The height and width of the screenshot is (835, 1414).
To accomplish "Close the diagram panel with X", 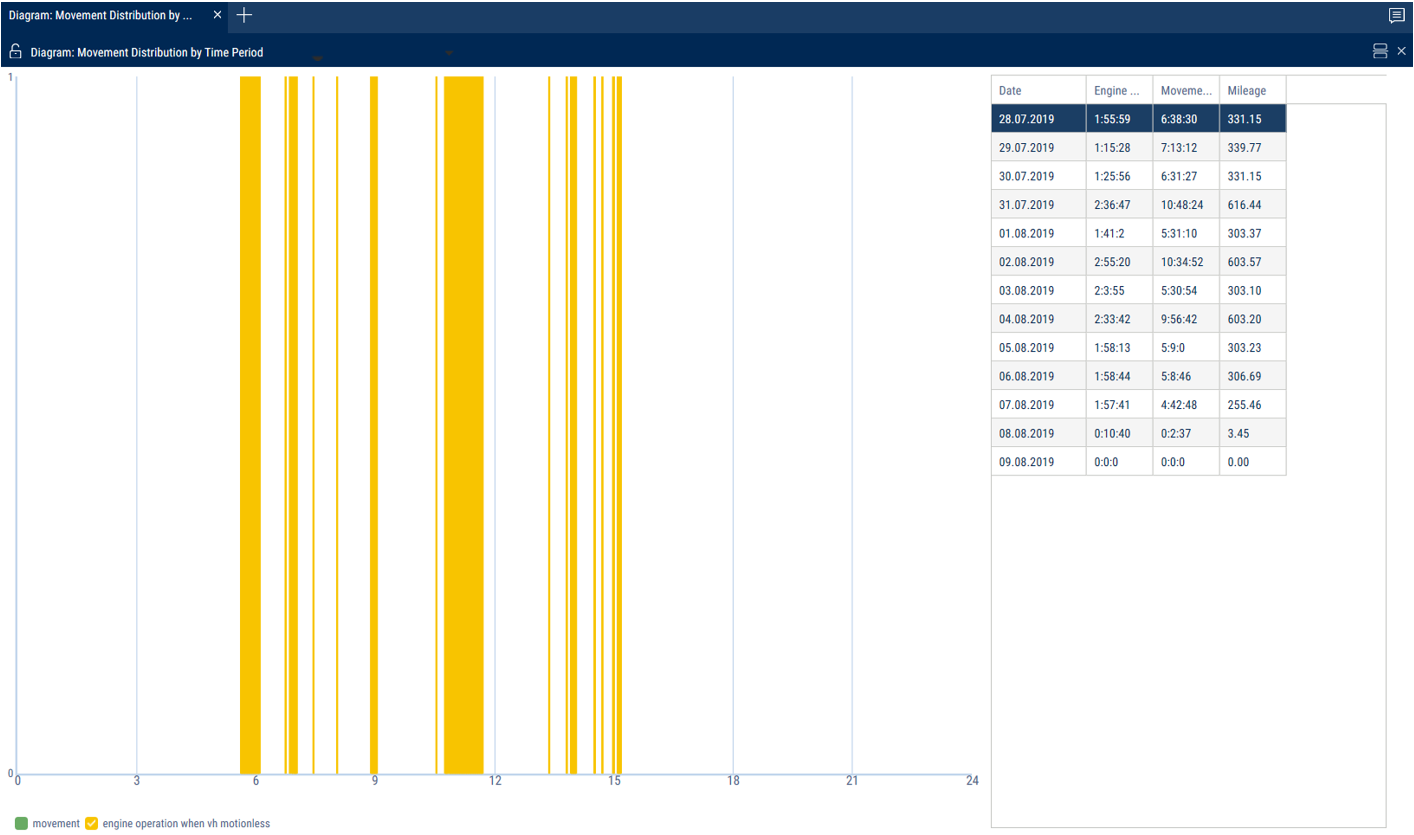I will point(1401,51).
